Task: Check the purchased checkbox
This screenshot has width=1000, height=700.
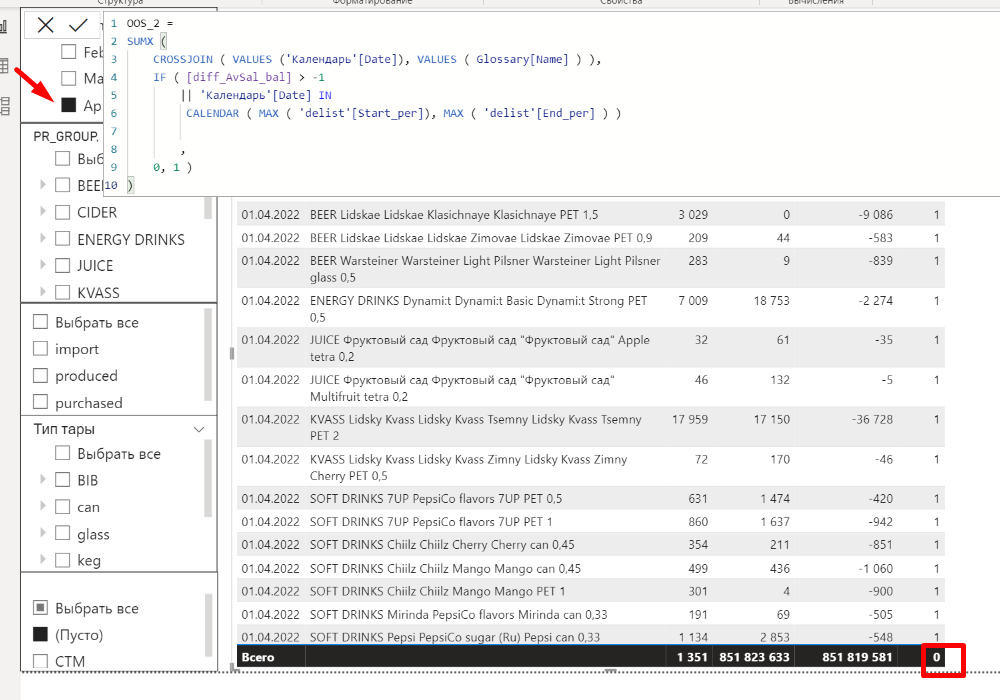Action: [40, 402]
